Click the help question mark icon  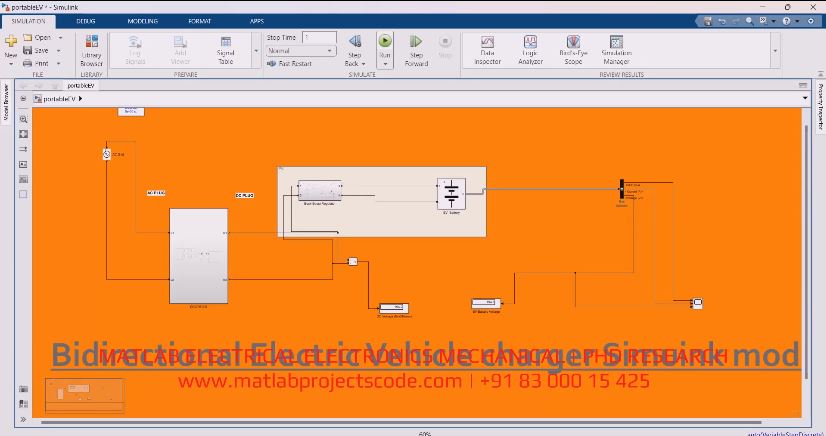coord(786,21)
